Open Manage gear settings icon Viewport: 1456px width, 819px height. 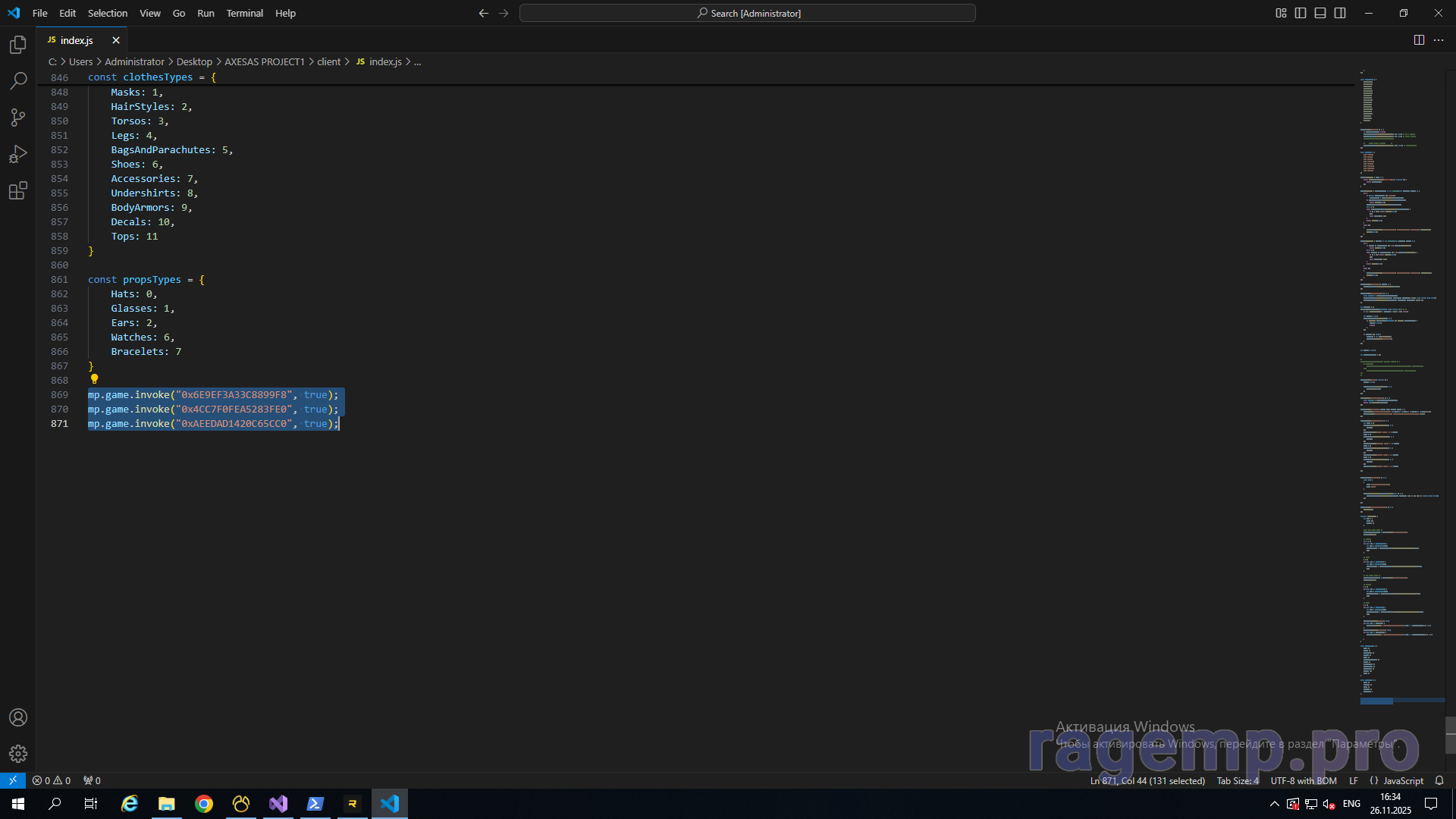click(x=18, y=754)
